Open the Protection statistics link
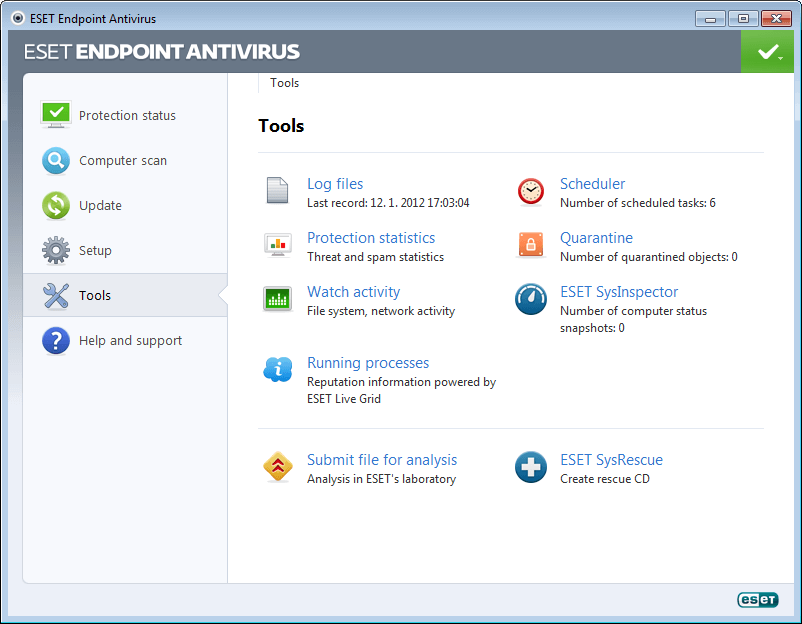Screen dimensions: 802x624 (x=370, y=238)
